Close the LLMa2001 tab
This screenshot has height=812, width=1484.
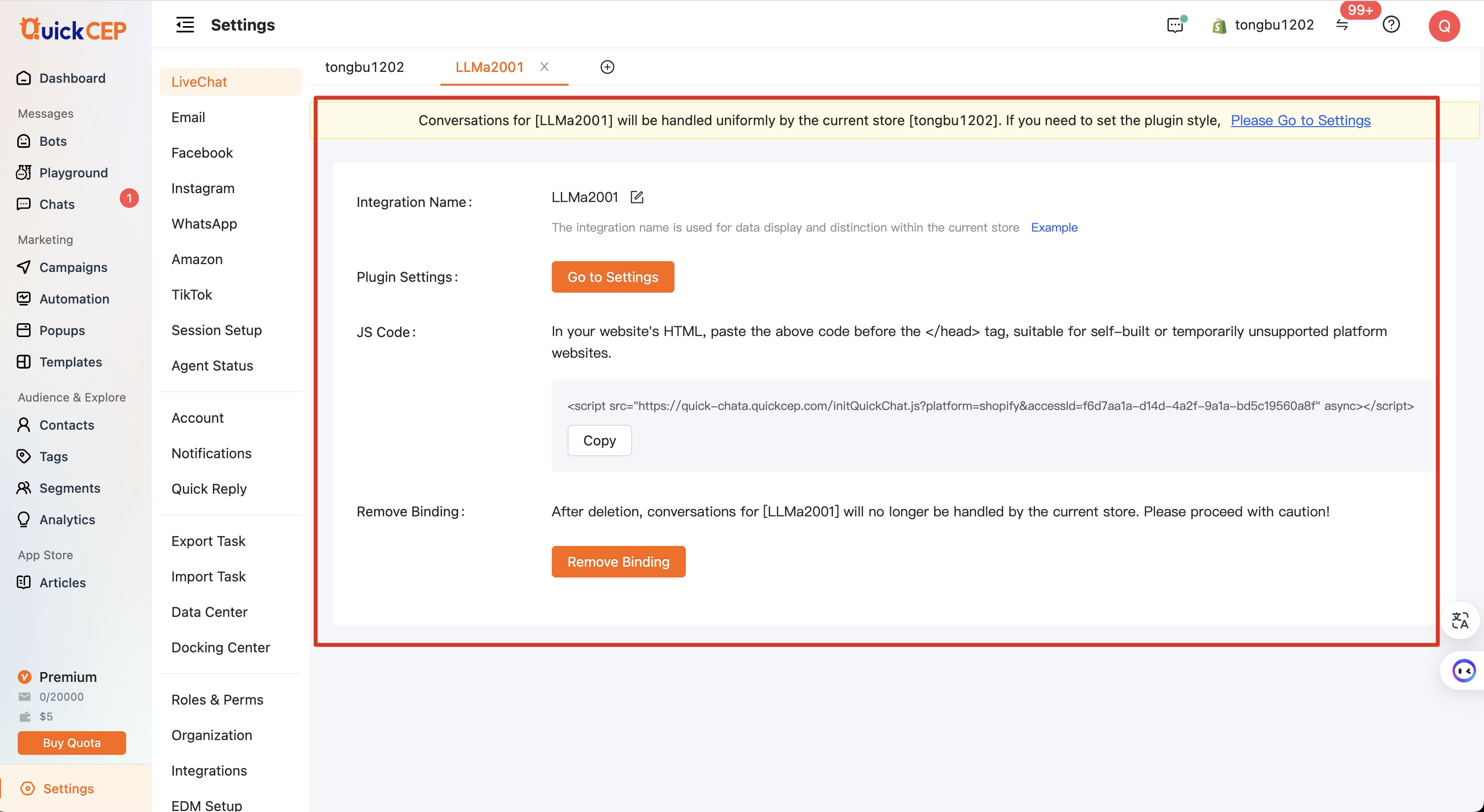(x=544, y=67)
